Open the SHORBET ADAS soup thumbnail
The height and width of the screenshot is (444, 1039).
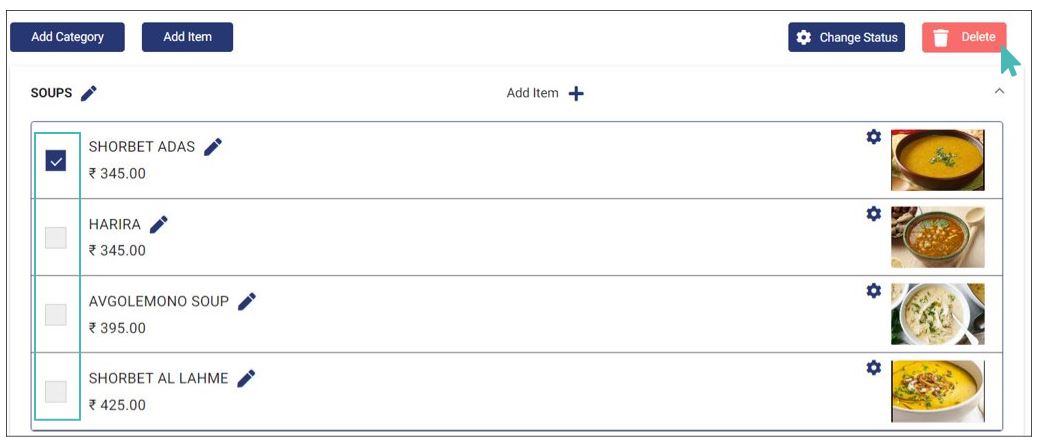tap(938, 160)
